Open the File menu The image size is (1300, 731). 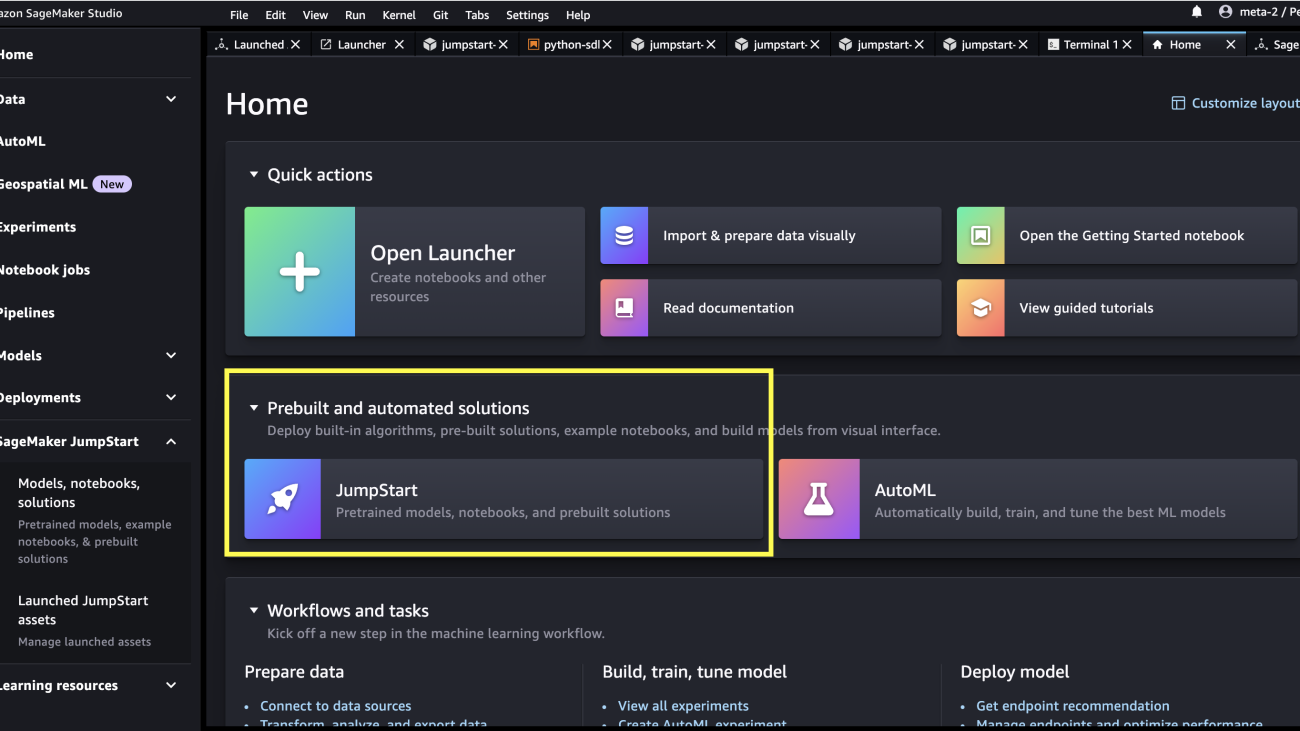click(x=239, y=15)
